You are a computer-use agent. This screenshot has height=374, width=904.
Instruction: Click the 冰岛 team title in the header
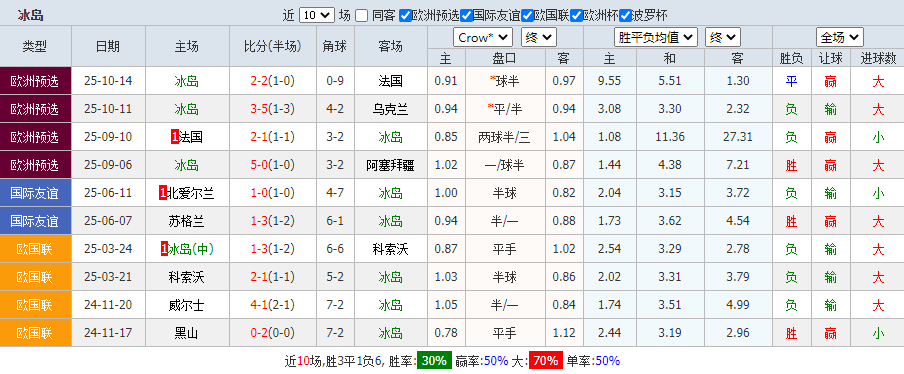coord(31,16)
